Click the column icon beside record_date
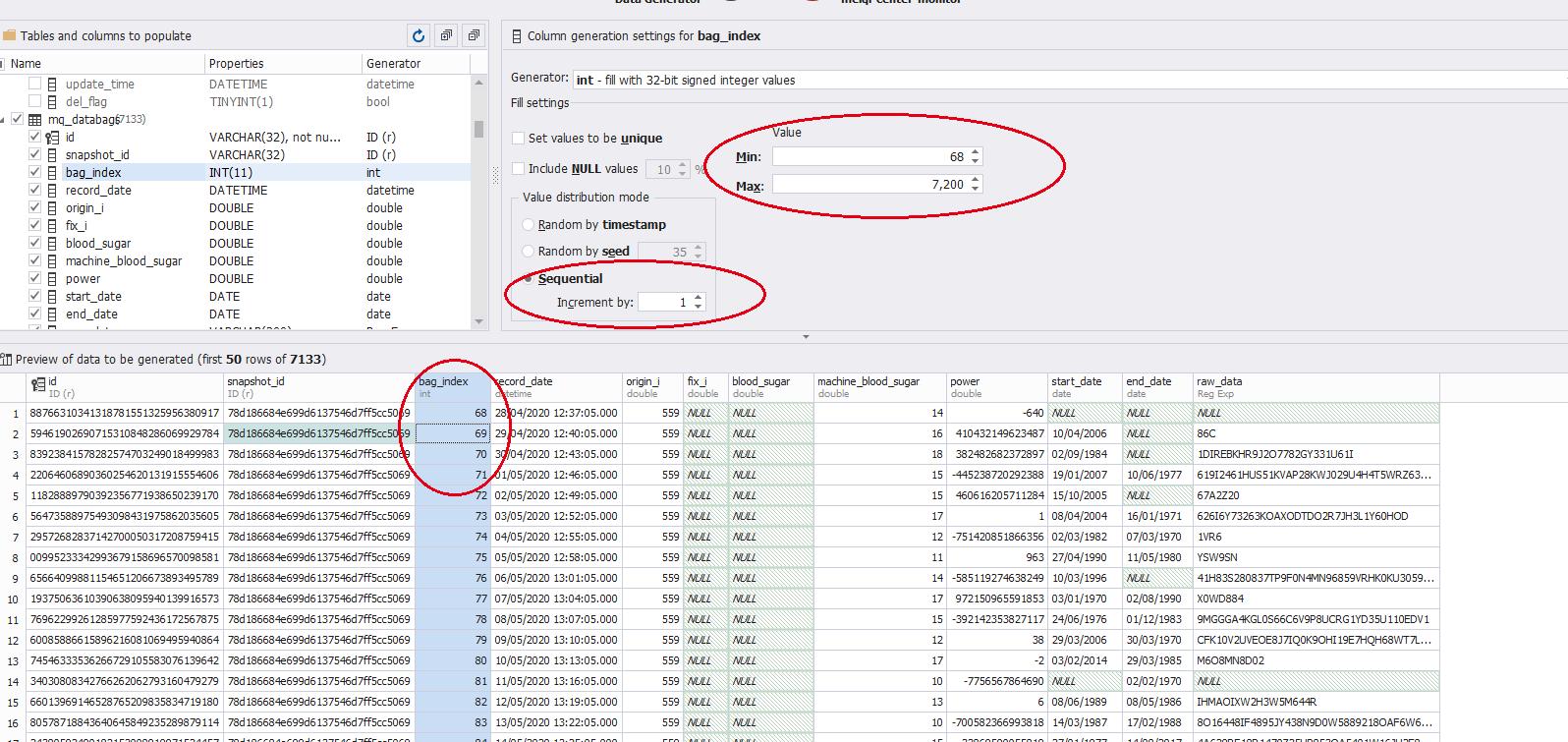The width and height of the screenshot is (1568, 742). [x=53, y=191]
